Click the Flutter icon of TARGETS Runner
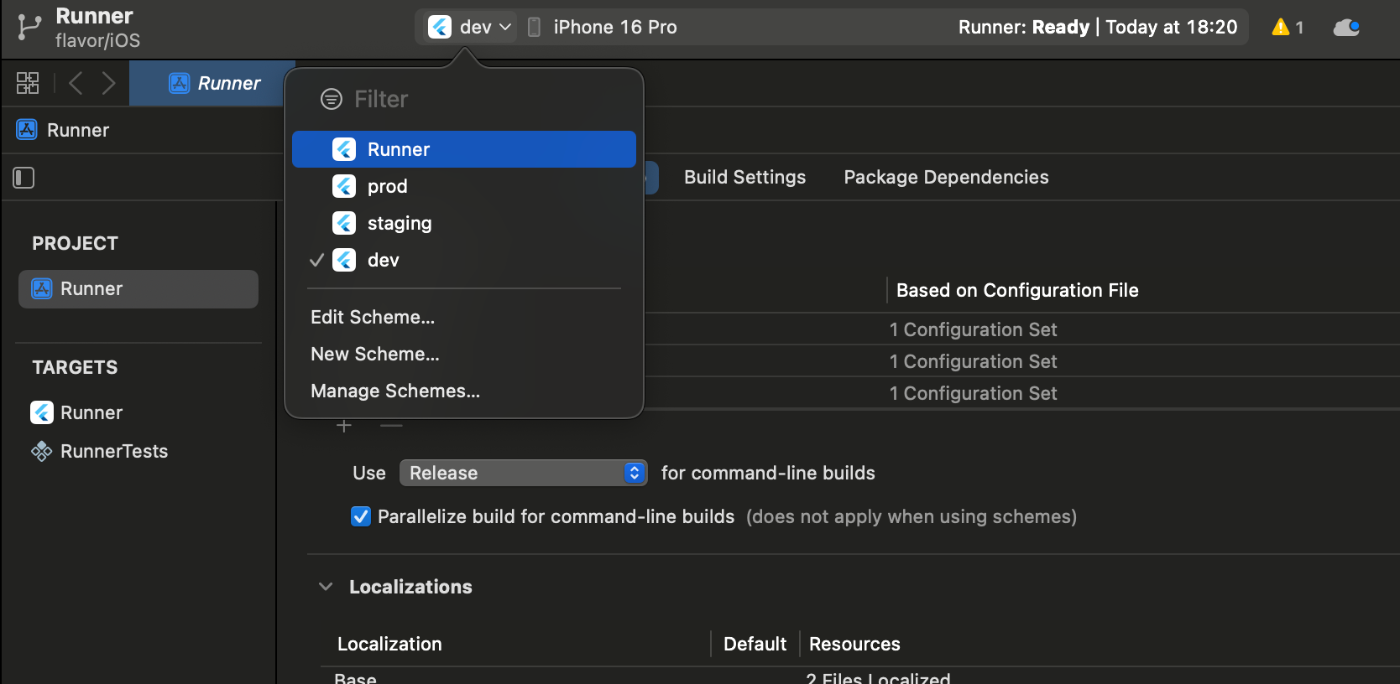 pyautogui.click(x=42, y=413)
